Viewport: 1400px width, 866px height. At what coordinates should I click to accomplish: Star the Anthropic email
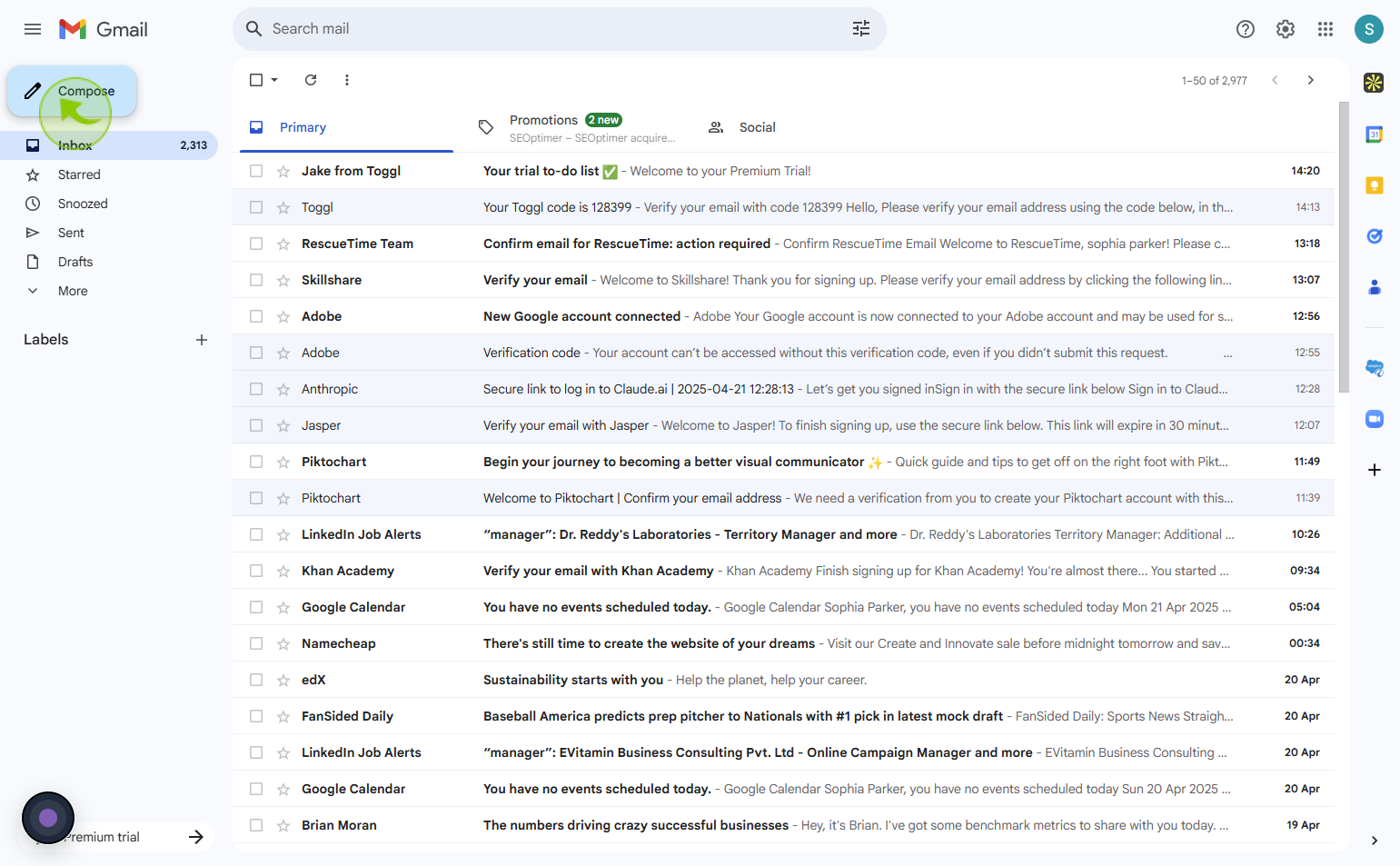pyautogui.click(x=283, y=389)
